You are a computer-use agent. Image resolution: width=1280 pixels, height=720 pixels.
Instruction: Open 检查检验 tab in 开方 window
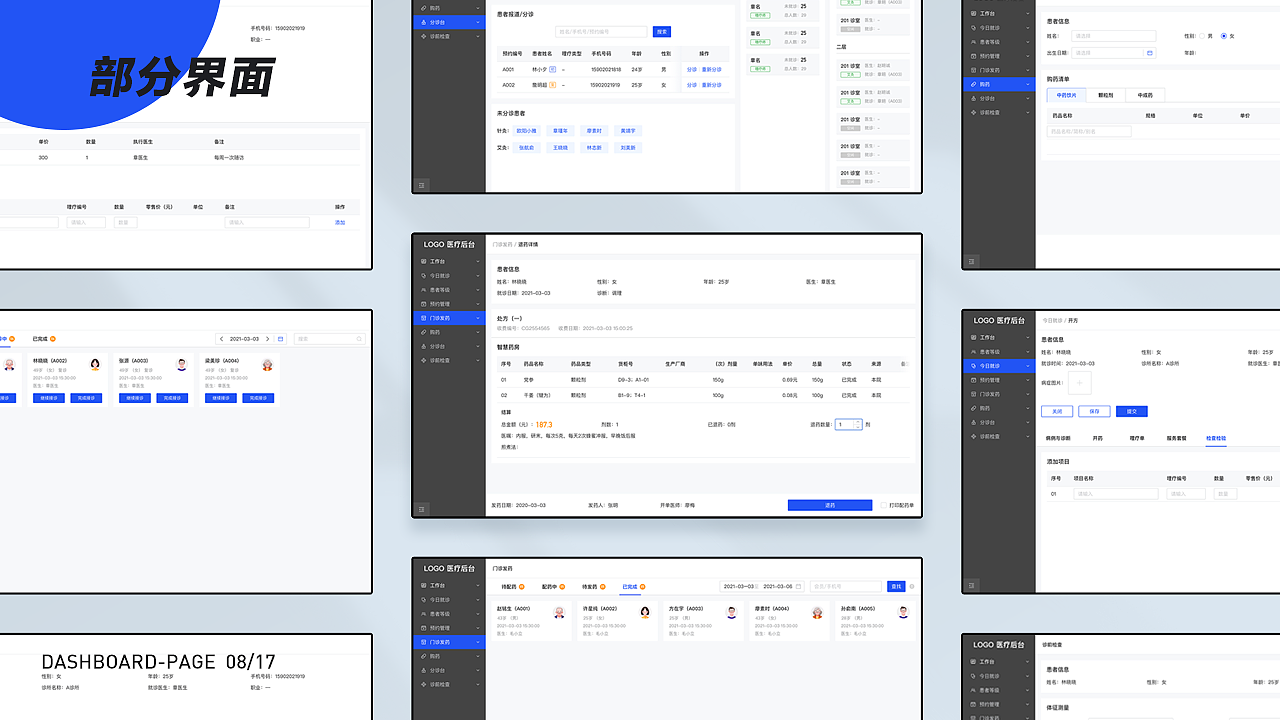[1216, 439]
